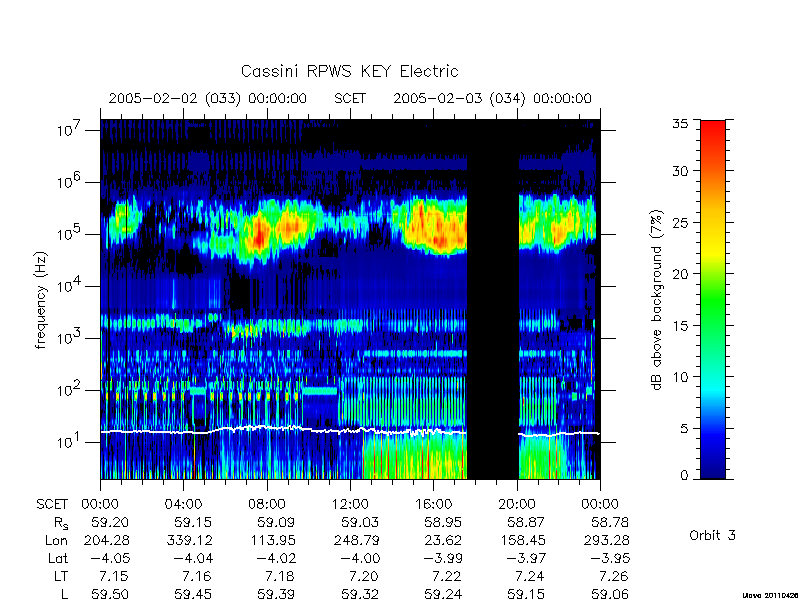The width and height of the screenshot is (800, 600).
Task: Click the '2005-02-03 (034) 00:00:00' end date label
Action: 492,98
